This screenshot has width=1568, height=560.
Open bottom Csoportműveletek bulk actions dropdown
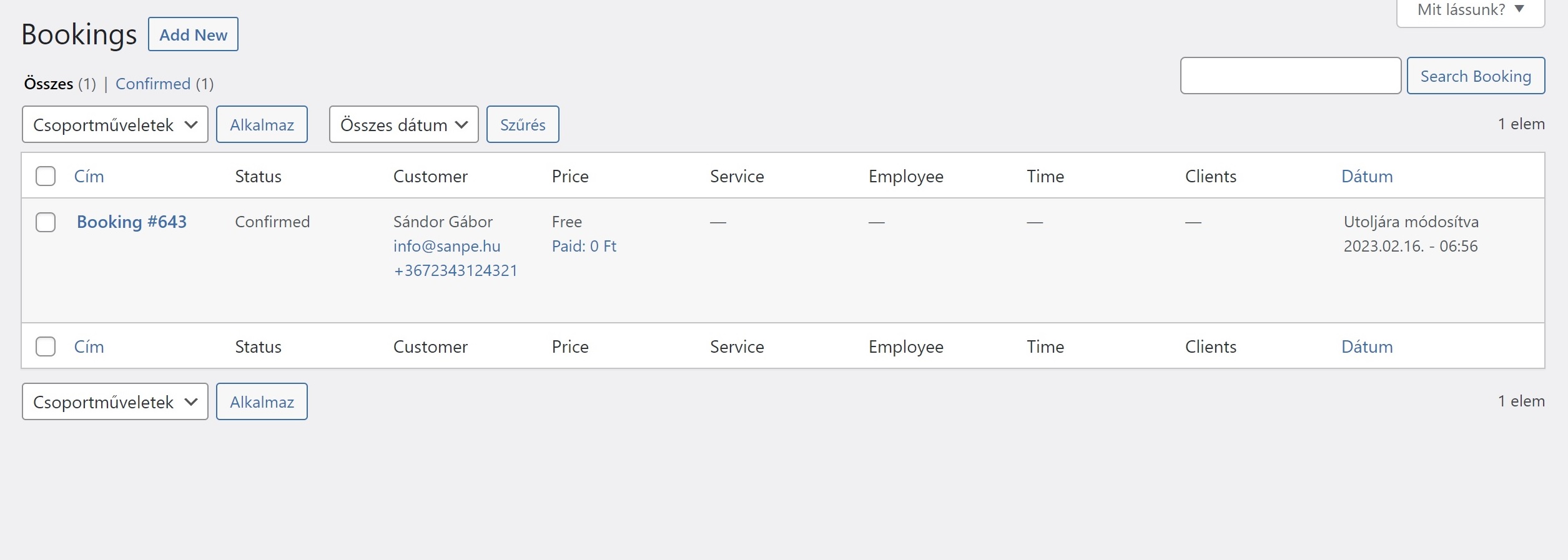[x=115, y=402]
